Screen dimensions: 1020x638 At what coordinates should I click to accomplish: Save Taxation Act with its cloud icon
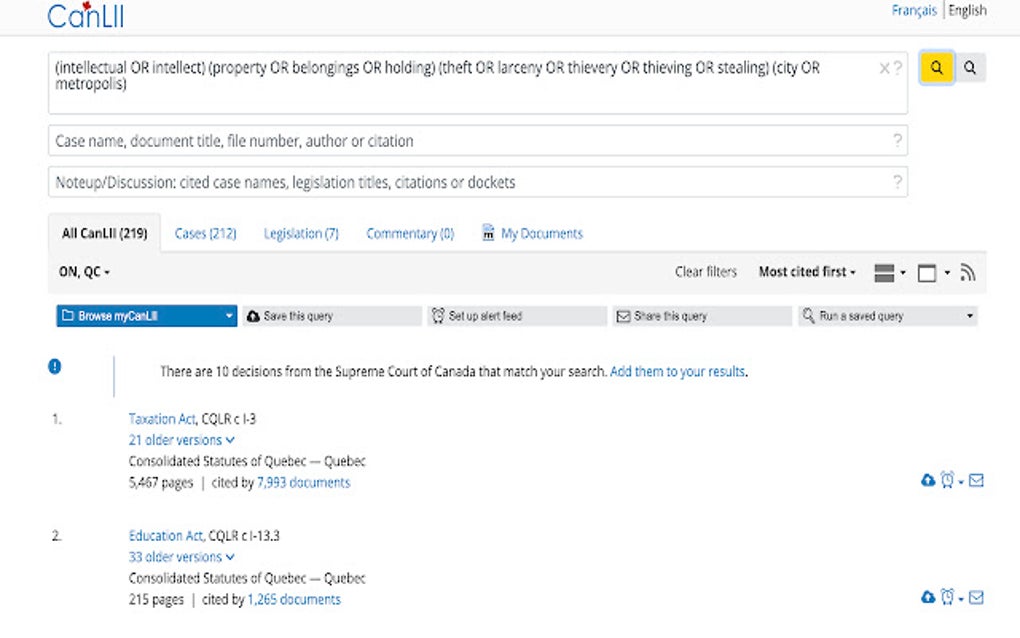pyautogui.click(x=926, y=480)
